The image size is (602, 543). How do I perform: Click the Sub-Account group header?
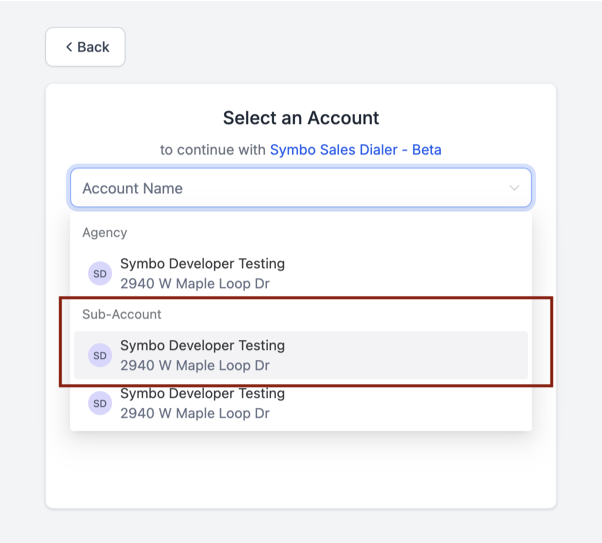point(122,315)
